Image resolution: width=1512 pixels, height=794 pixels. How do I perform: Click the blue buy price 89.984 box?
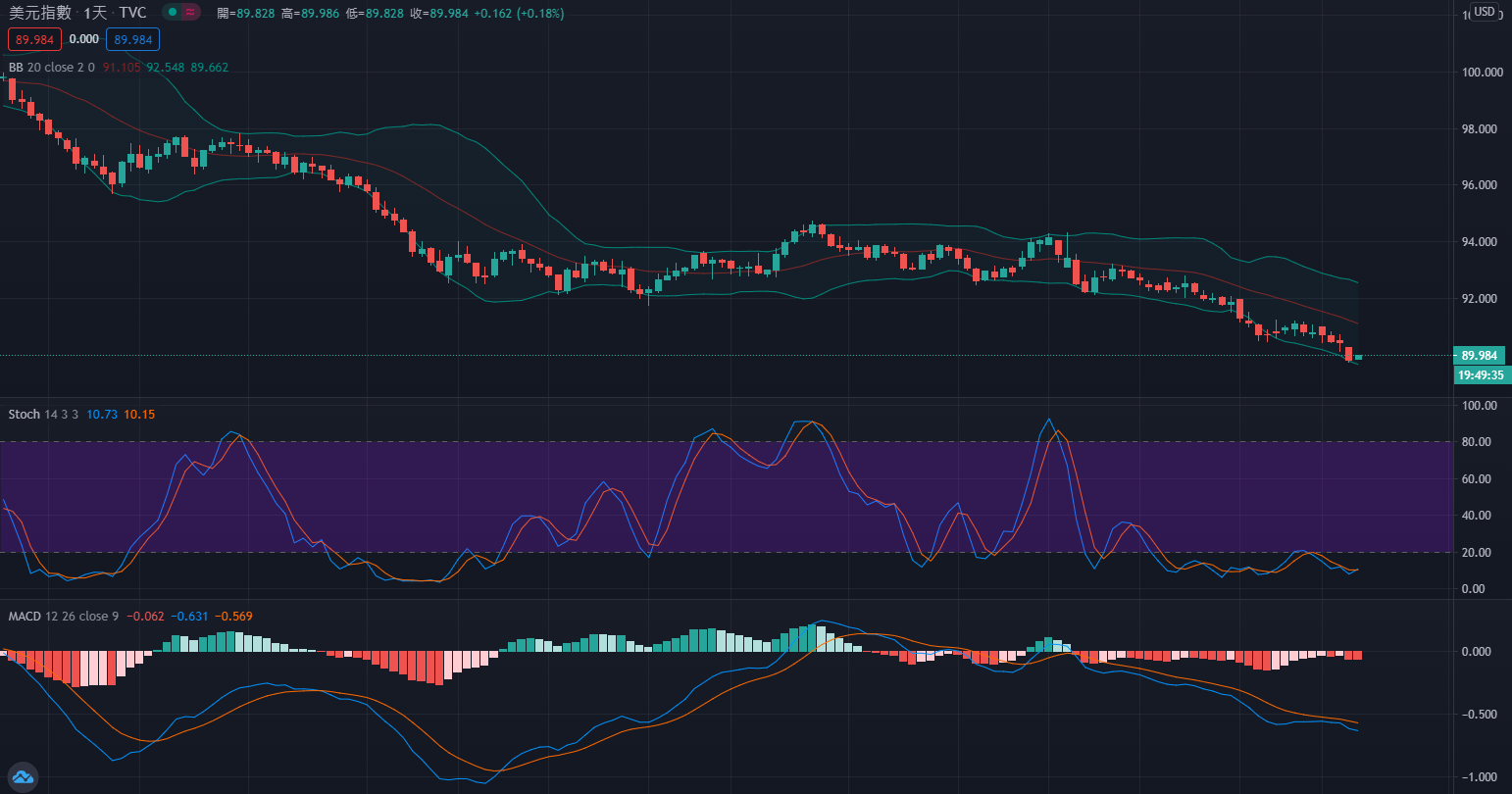pos(132,39)
